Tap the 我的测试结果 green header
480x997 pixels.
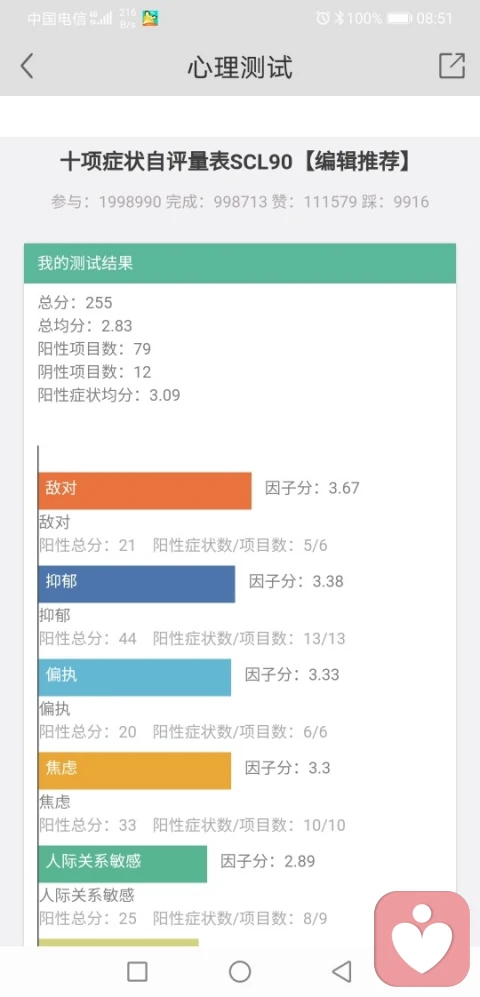(x=240, y=263)
